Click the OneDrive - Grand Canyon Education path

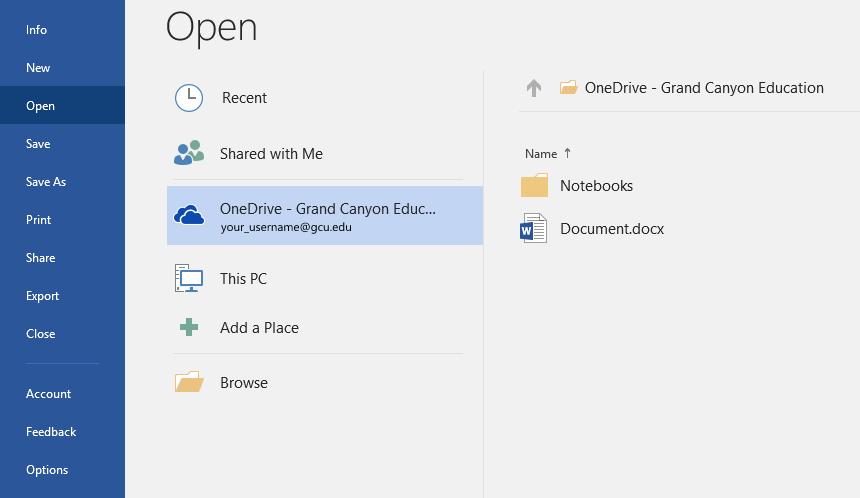(x=704, y=88)
